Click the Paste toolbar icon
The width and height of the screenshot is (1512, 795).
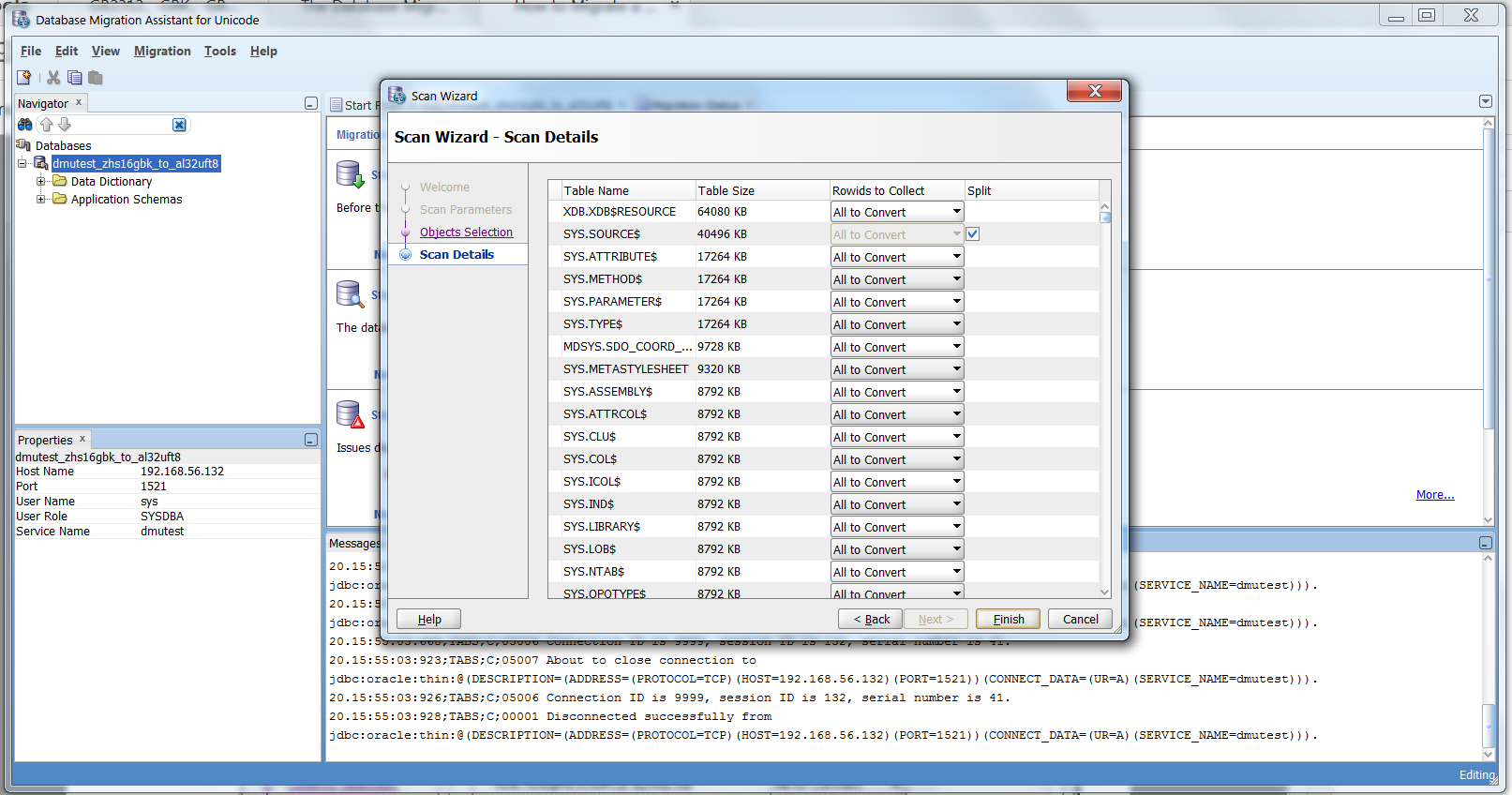pyautogui.click(x=96, y=78)
